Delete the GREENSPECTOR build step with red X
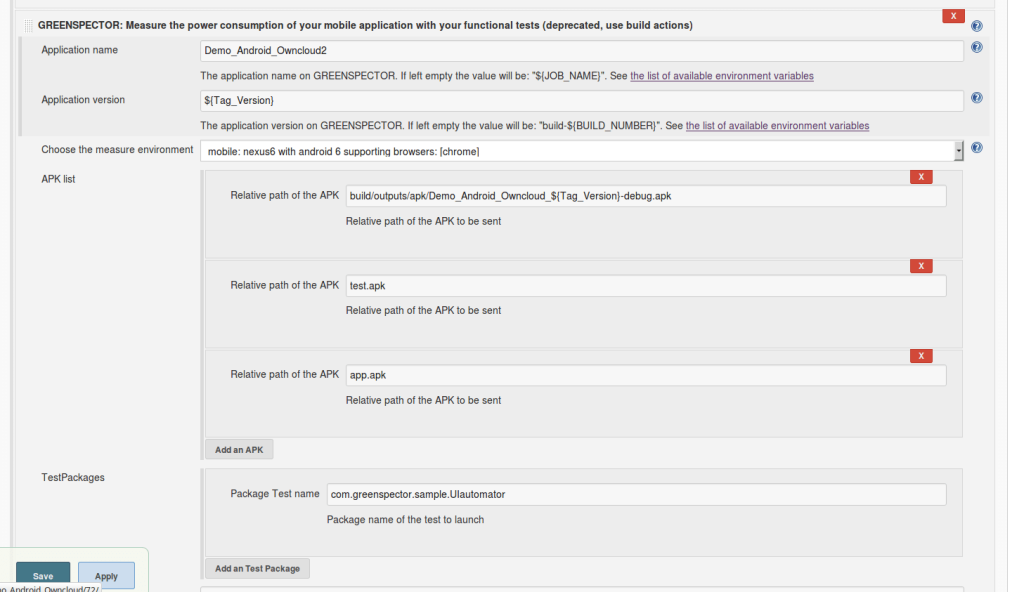 pos(953,16)
